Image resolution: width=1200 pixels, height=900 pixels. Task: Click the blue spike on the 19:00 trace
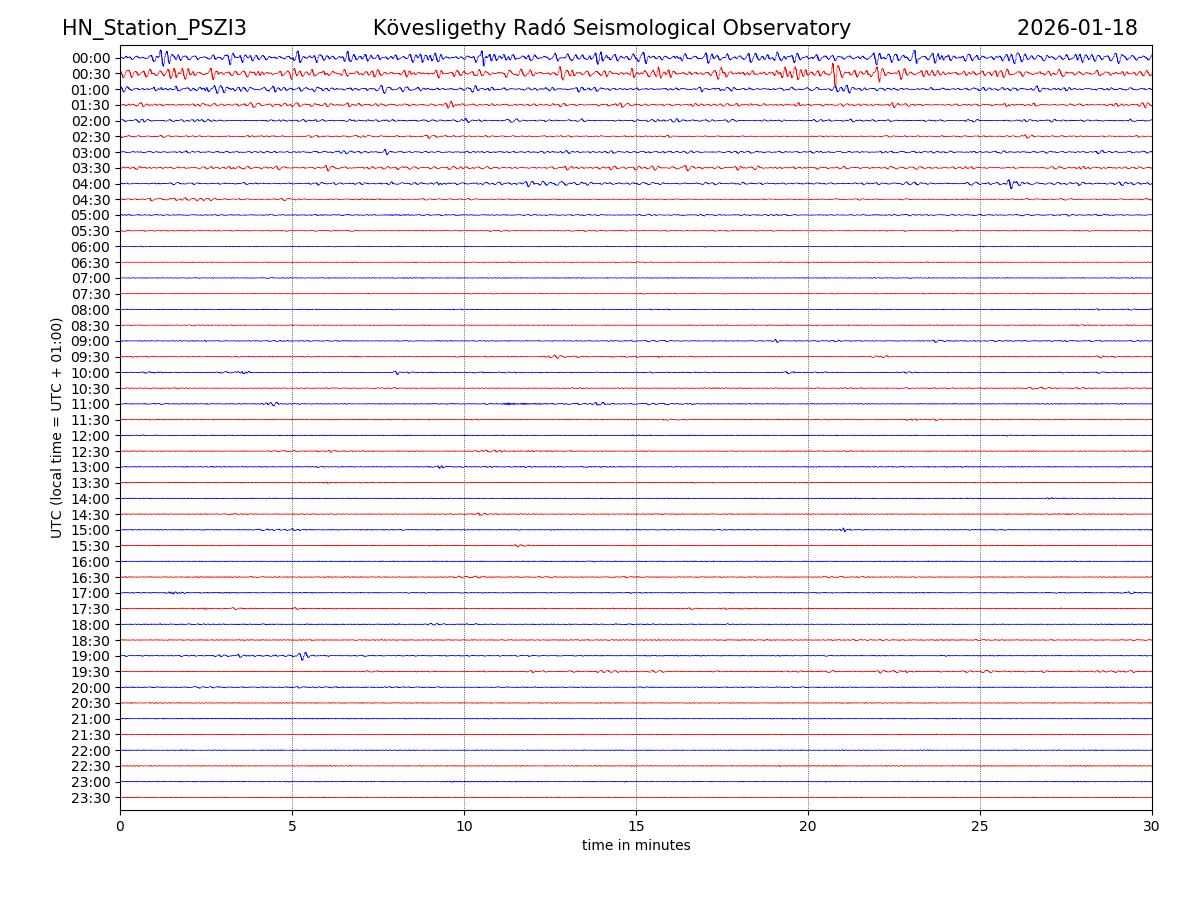(x=303, y=656)
